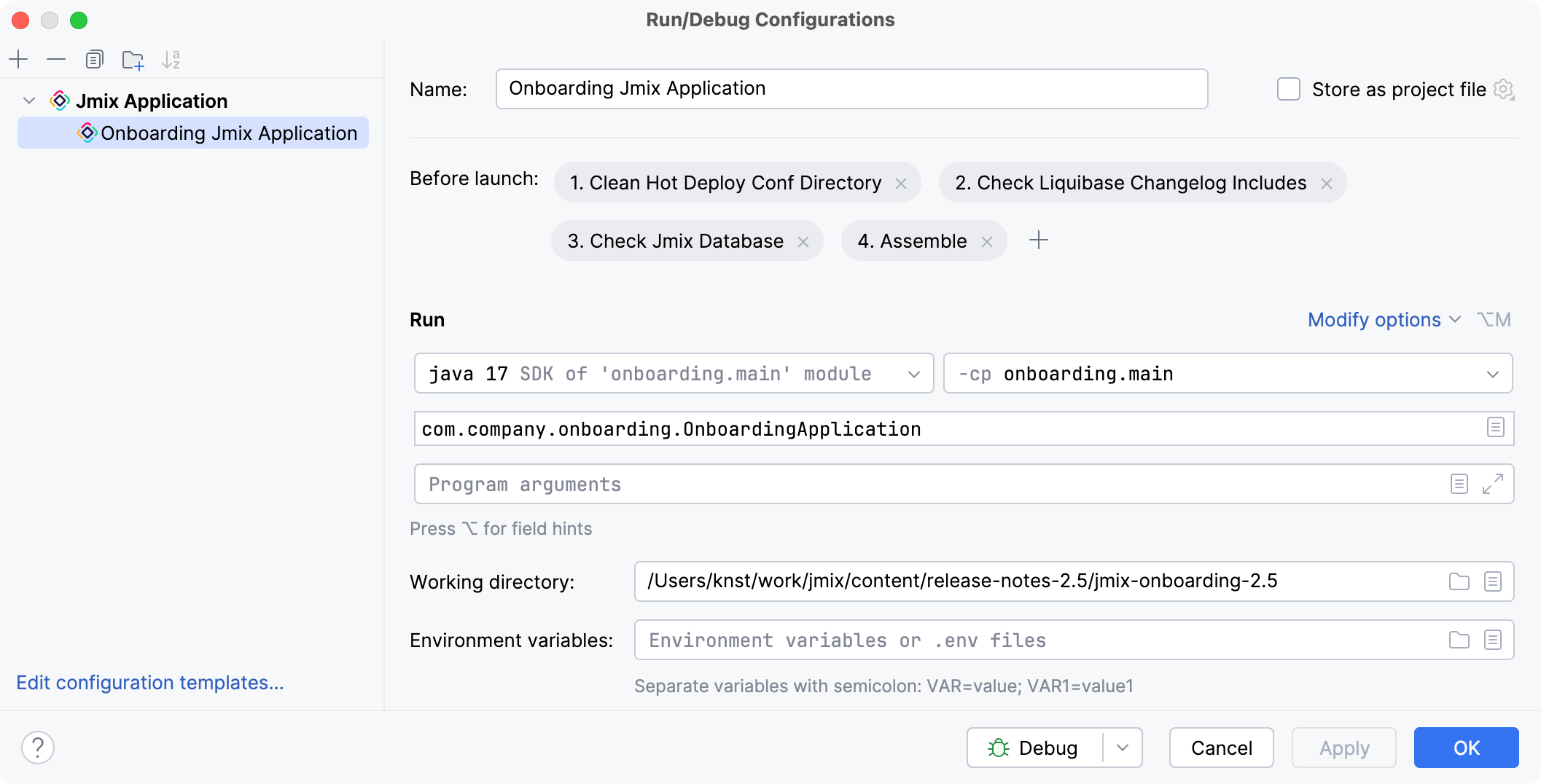Create a new configuration folder
The height and width of the screenshot is (784, 1541).
click(133, 59)
